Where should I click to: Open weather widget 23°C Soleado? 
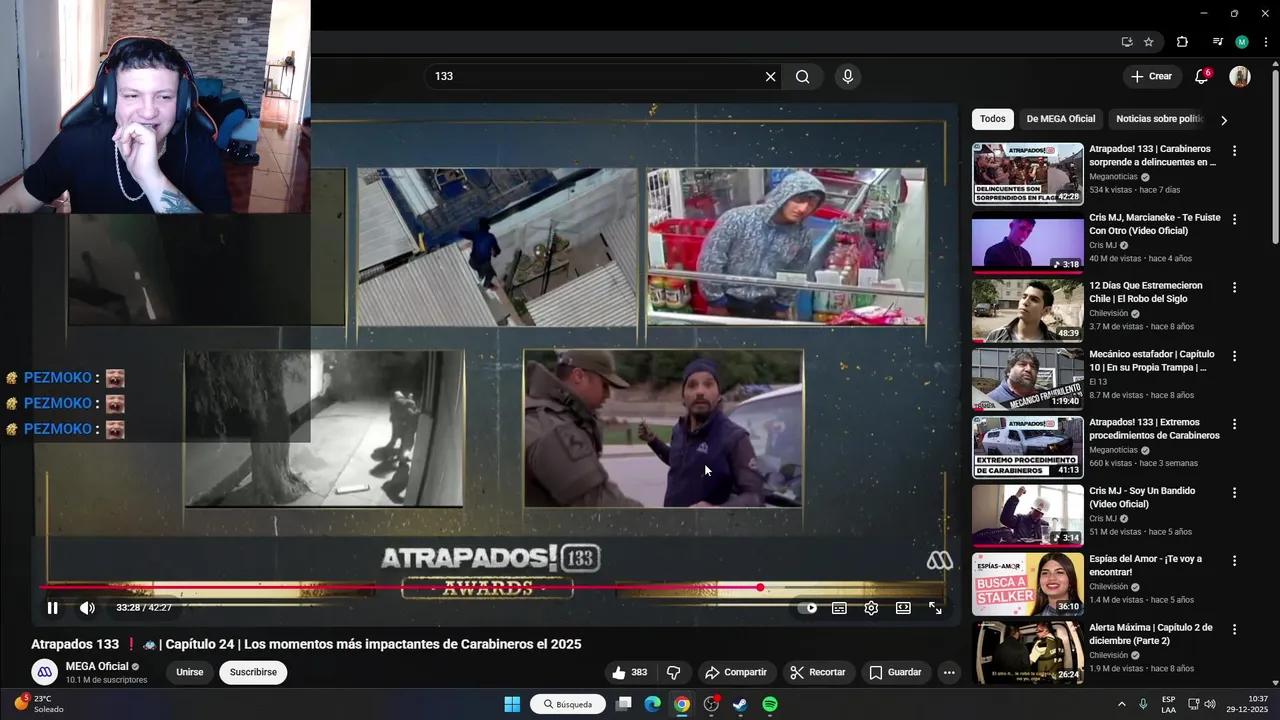[x=37, y=704]
